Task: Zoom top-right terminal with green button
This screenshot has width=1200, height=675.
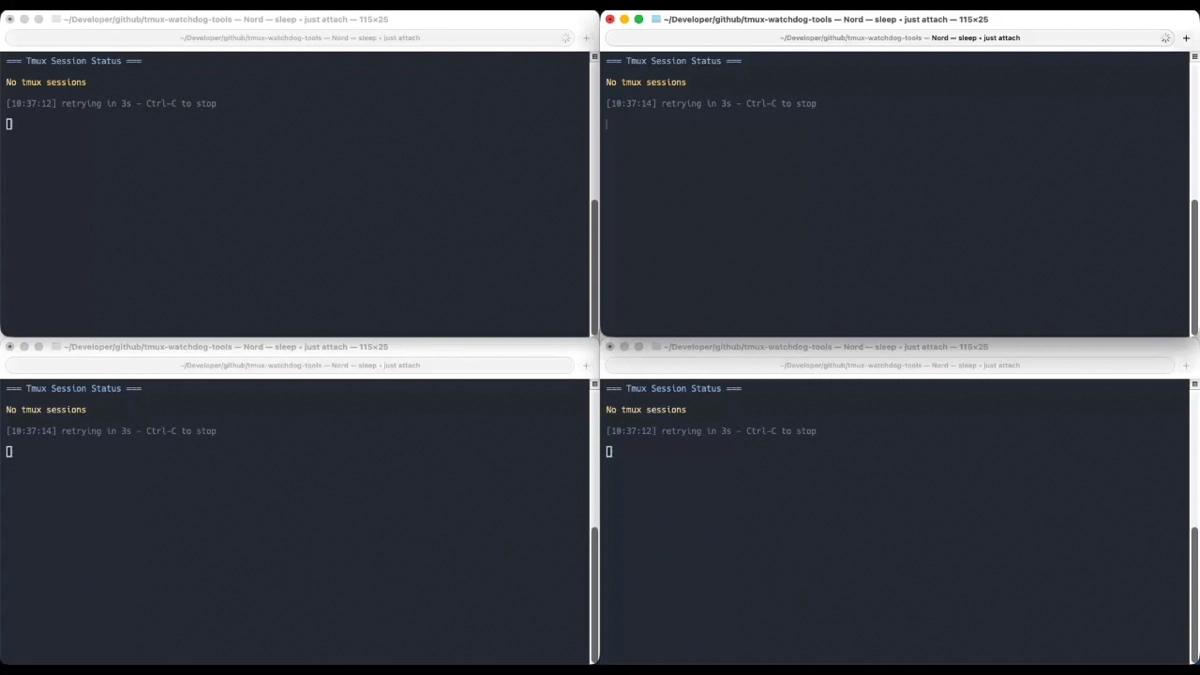Action: [639, 19]
